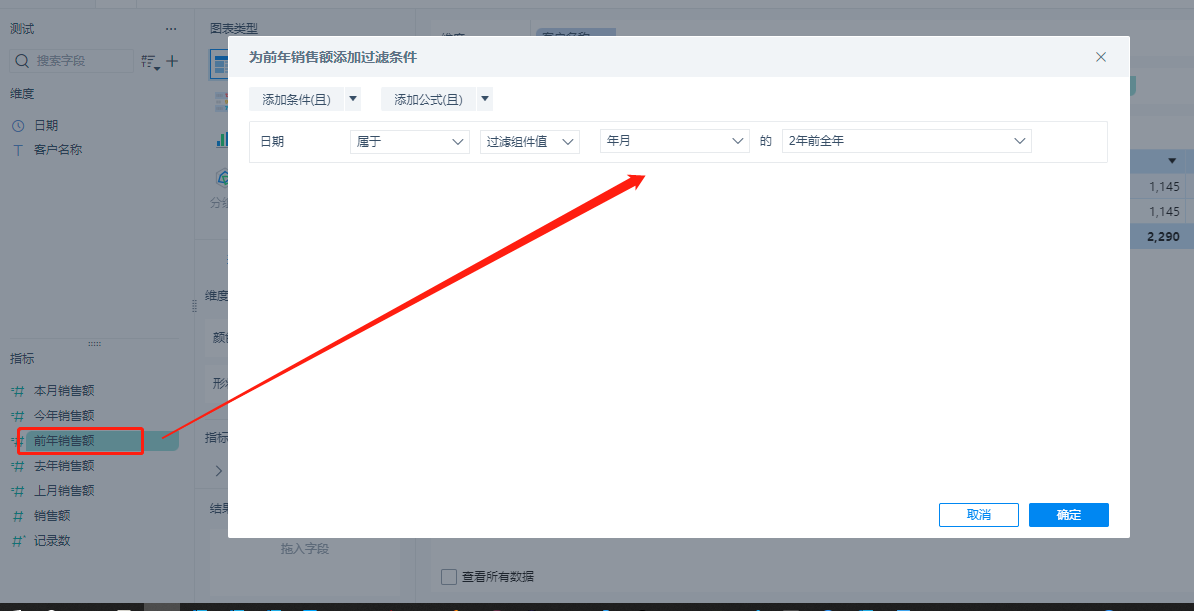Click the hash icon beside 去年销售额
The width and height of the screenshot is (1194, 611).
pos(18,465)
